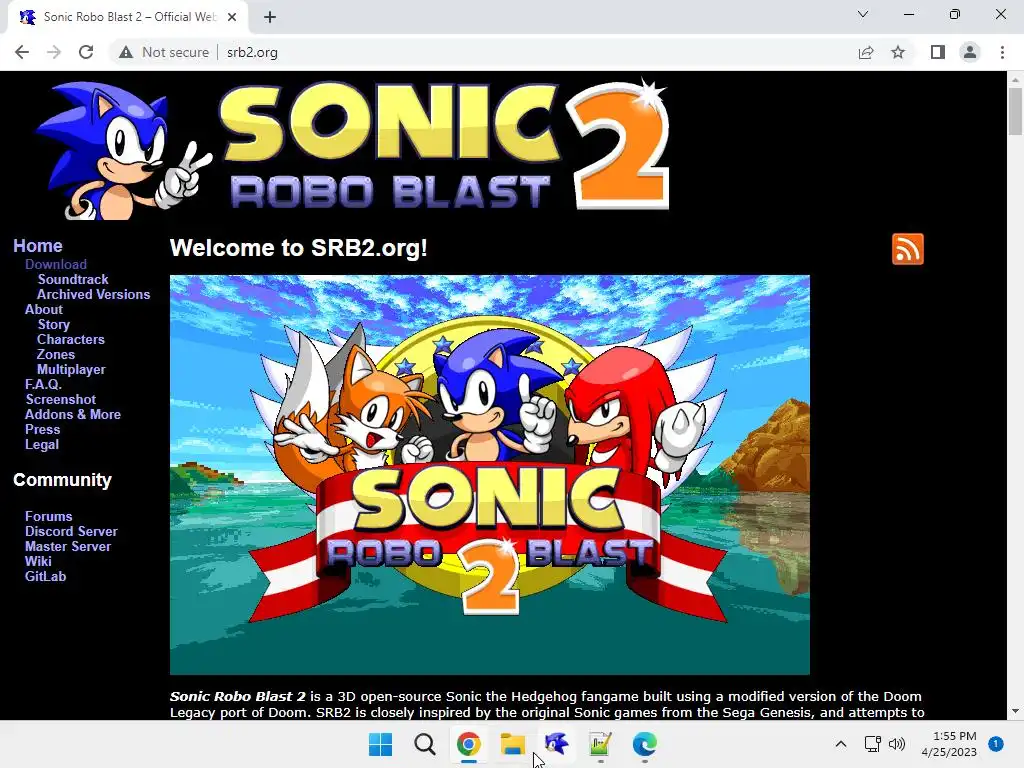
Task: Open Chrome from the taskbar
Action: tap(468, 744)
